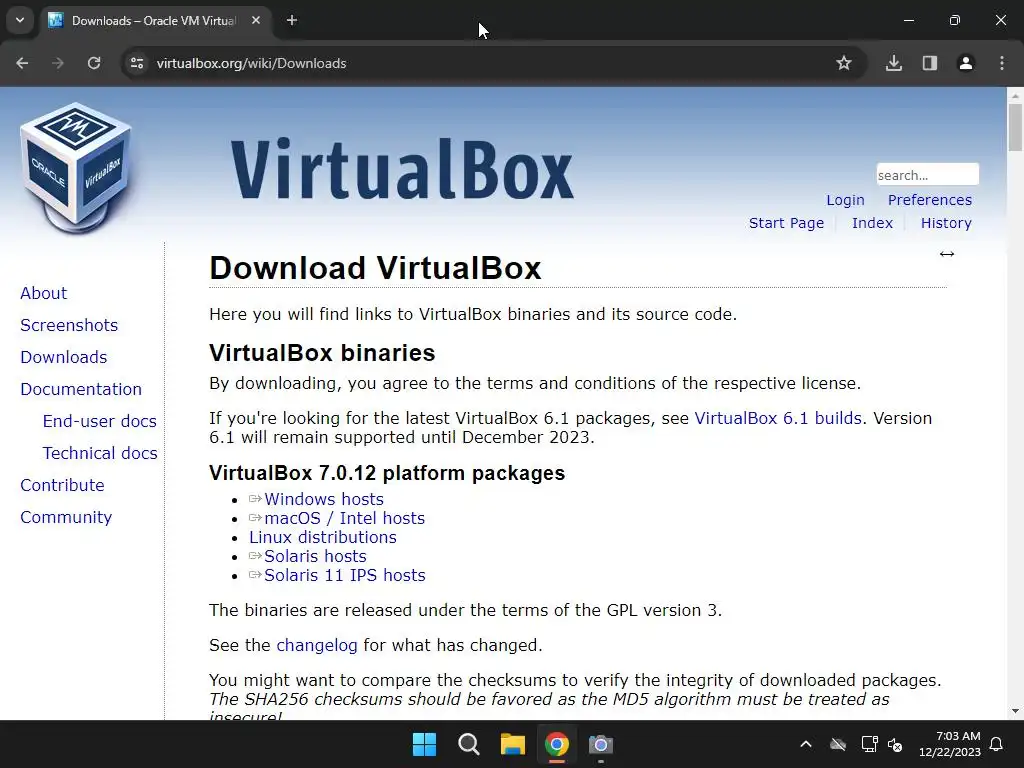This screenshot has height=768, width=1024.
Task: Open About in the sidebar
Action: coord(43,293)
